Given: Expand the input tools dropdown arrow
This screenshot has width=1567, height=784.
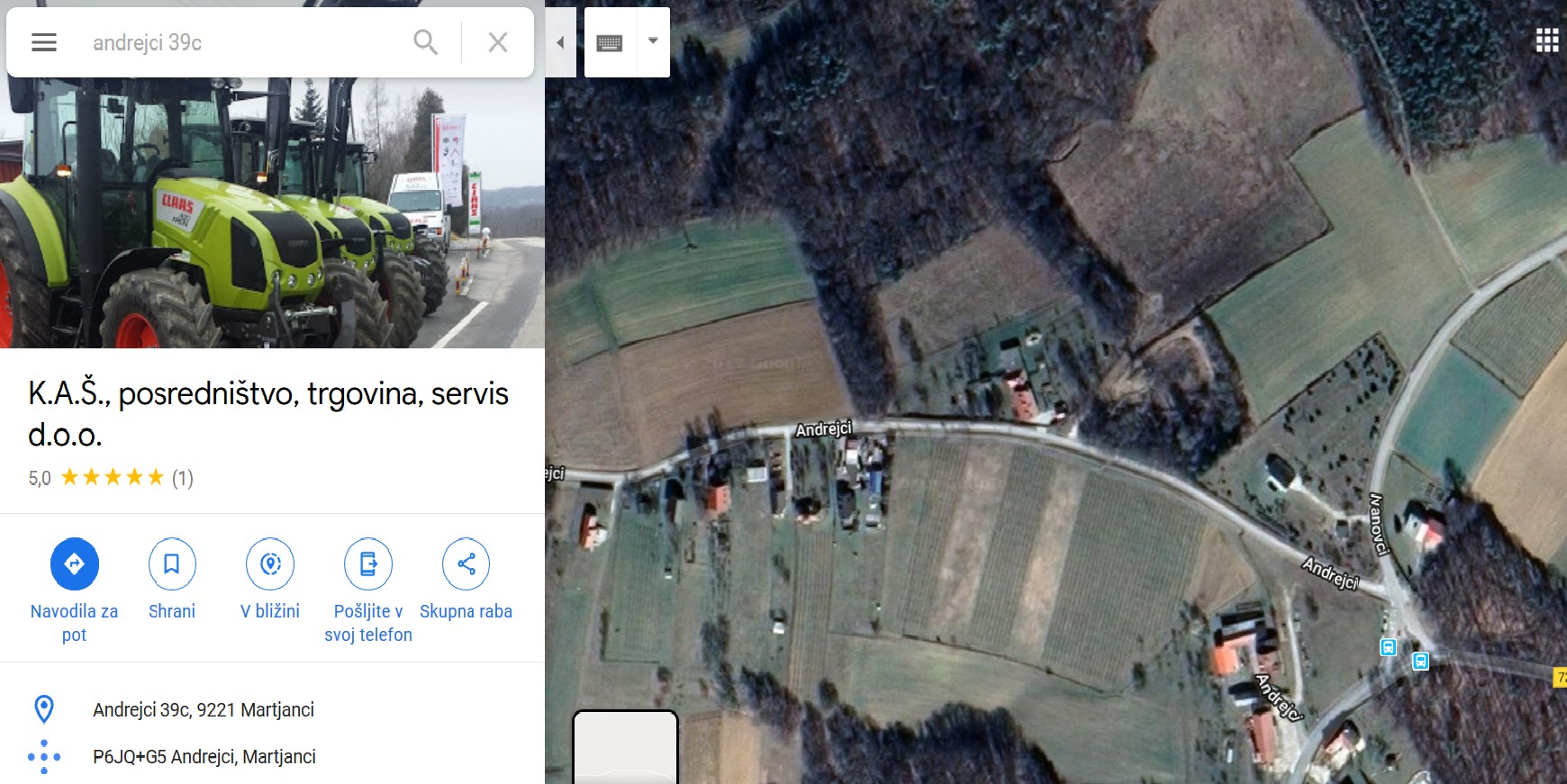Looking at the screenshot, I should pyautogui.click(x=654, y=41).
